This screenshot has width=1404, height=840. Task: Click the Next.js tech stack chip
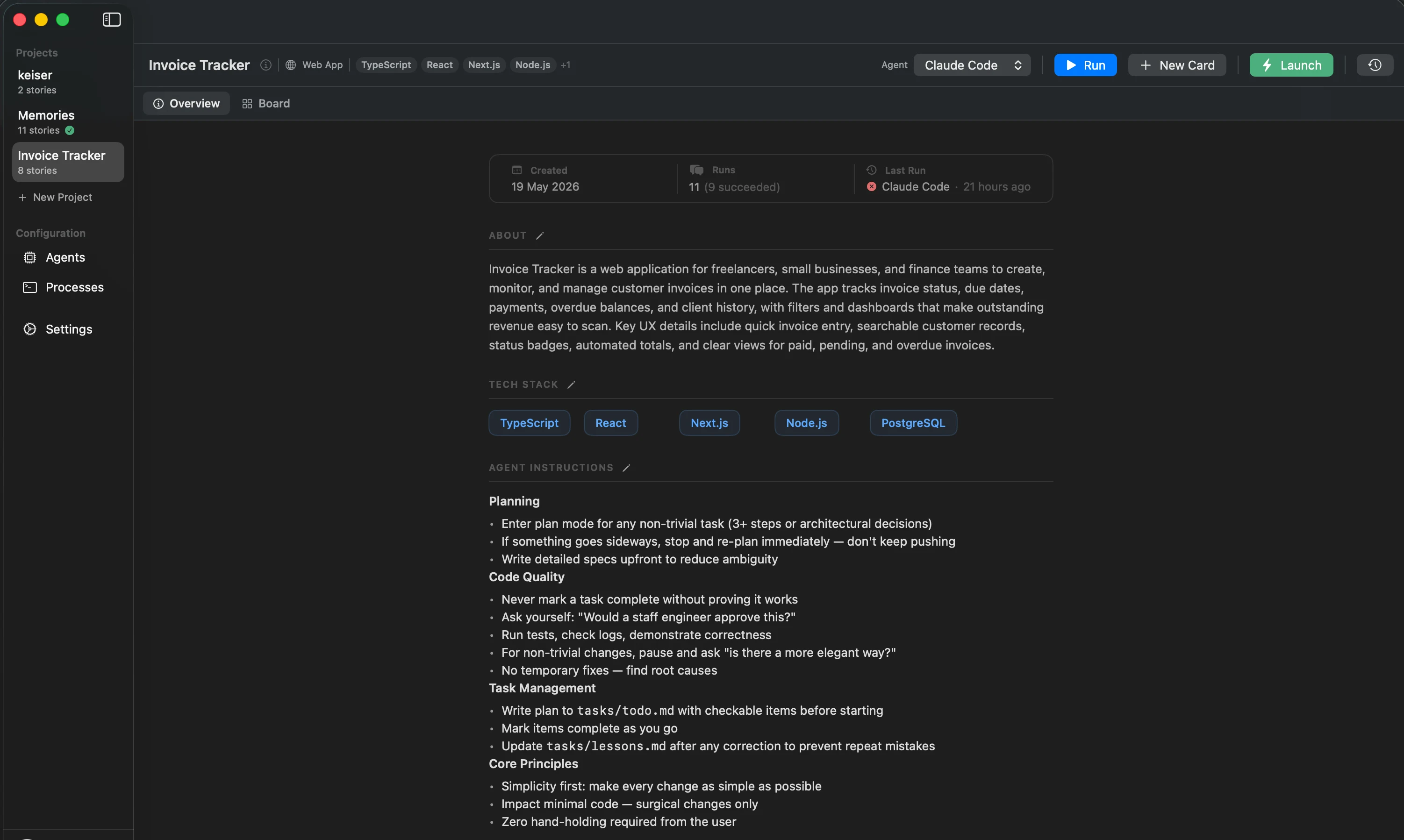(709, 423)
